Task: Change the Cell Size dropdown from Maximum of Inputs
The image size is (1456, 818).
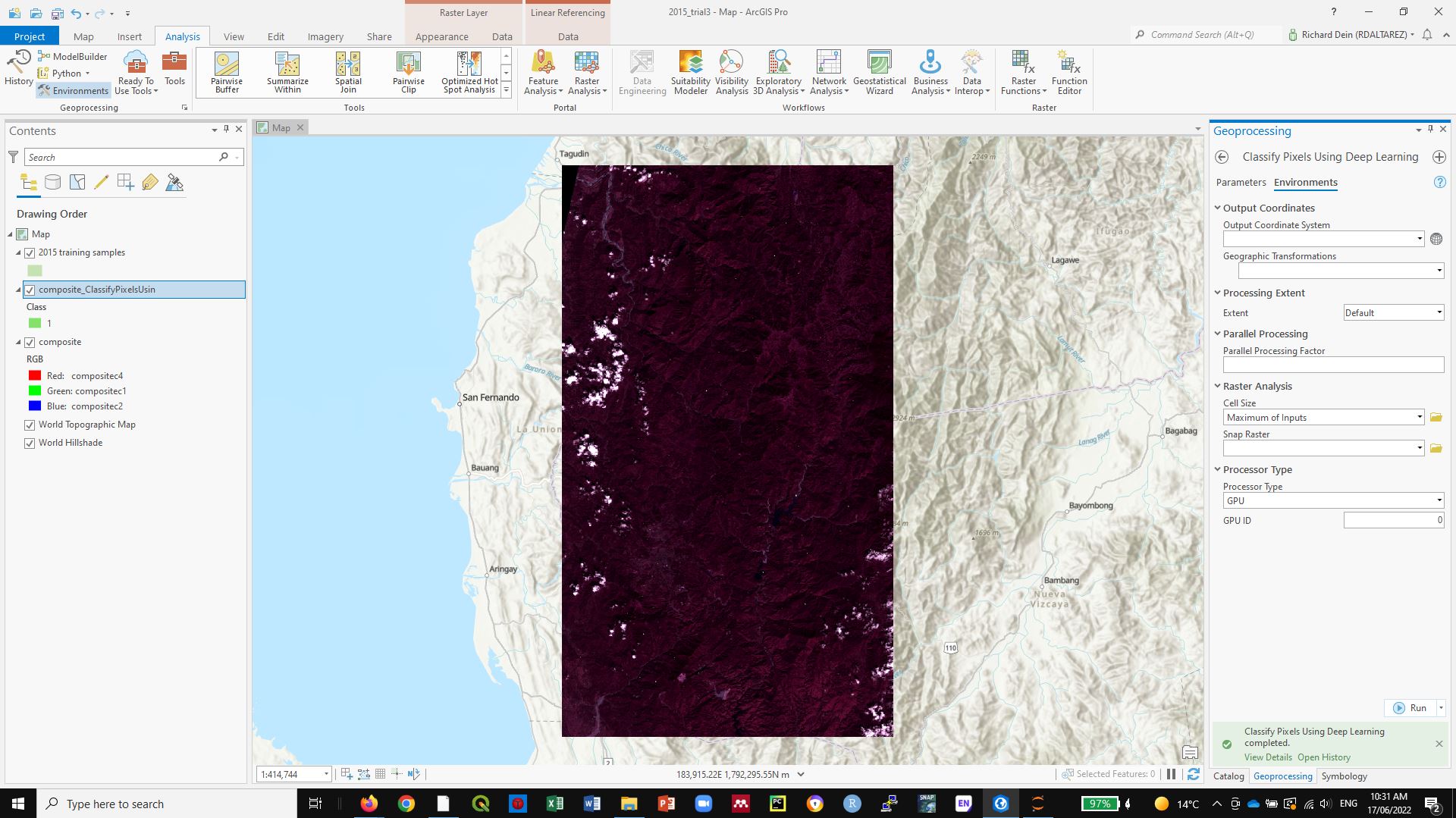Action: click(x=1418, y=417)
